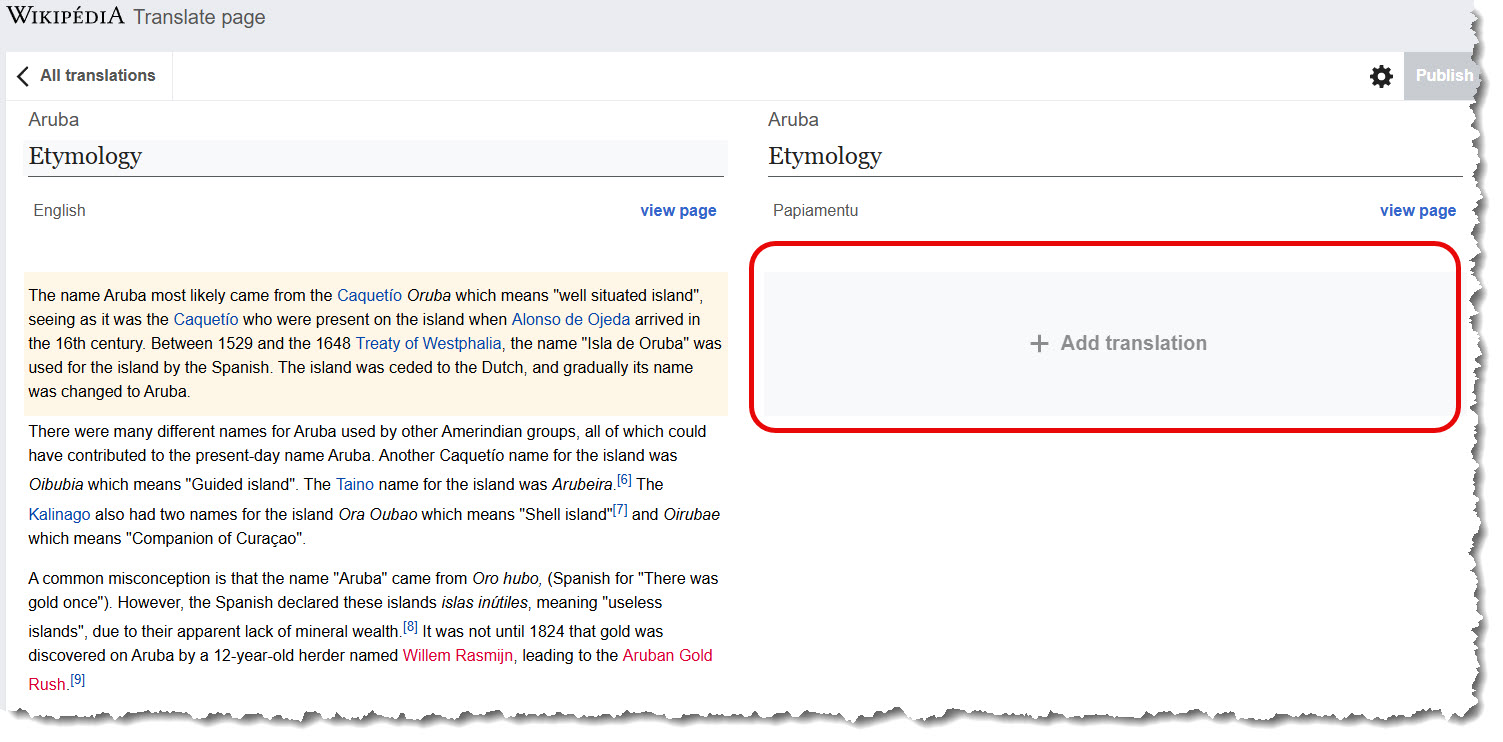Click the italic word Oibubia
The width and height of the screenshot is (1503, 742).
(56, 484)
